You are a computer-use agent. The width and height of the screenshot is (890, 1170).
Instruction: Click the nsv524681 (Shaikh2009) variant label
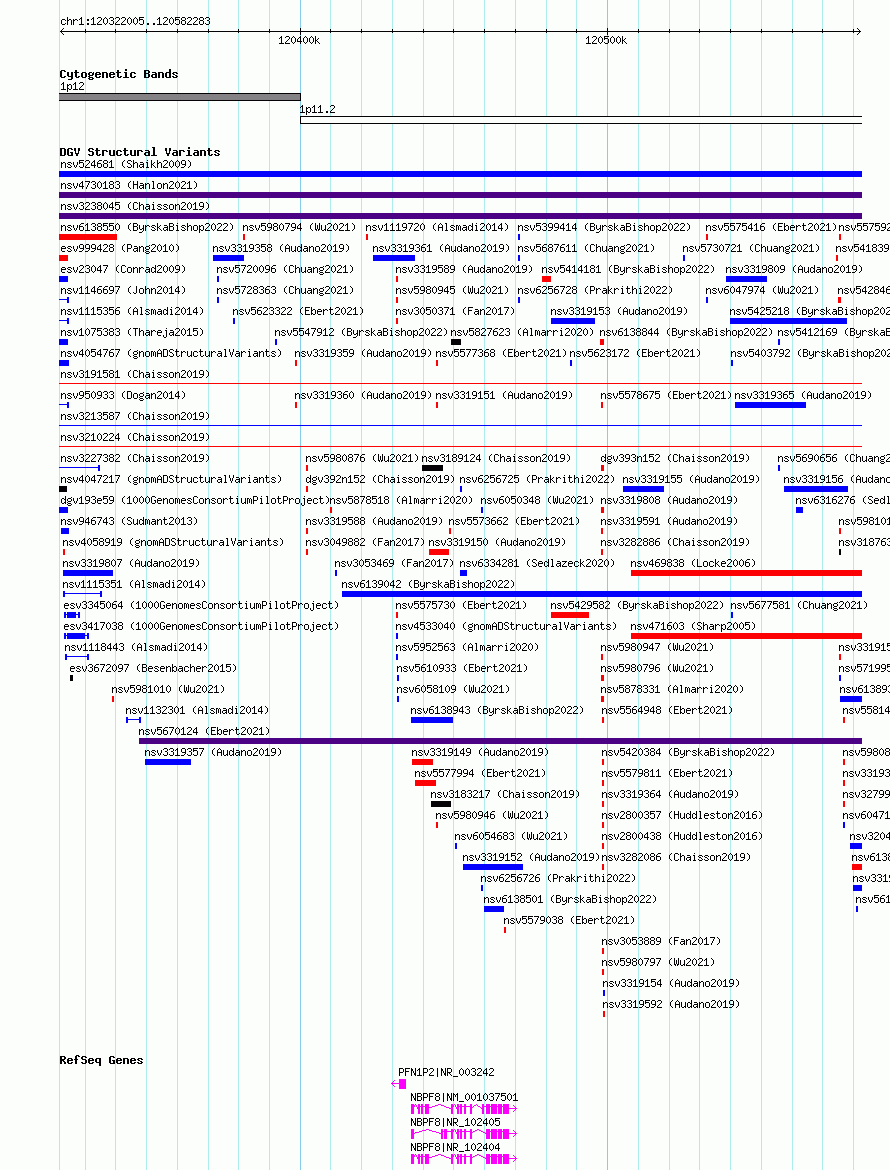coord(126,164)
